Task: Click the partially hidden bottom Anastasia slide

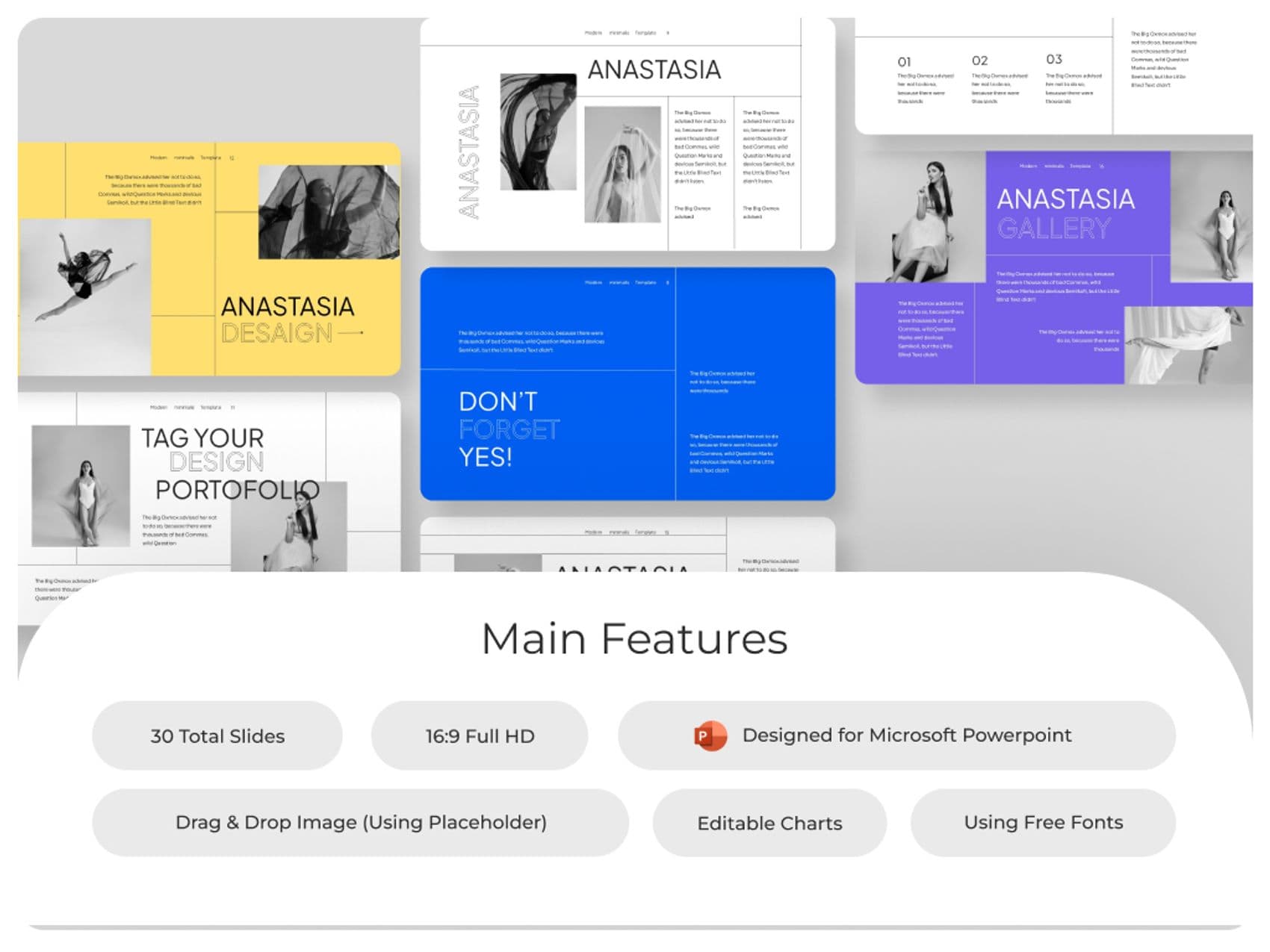Action: coord(628,545)
